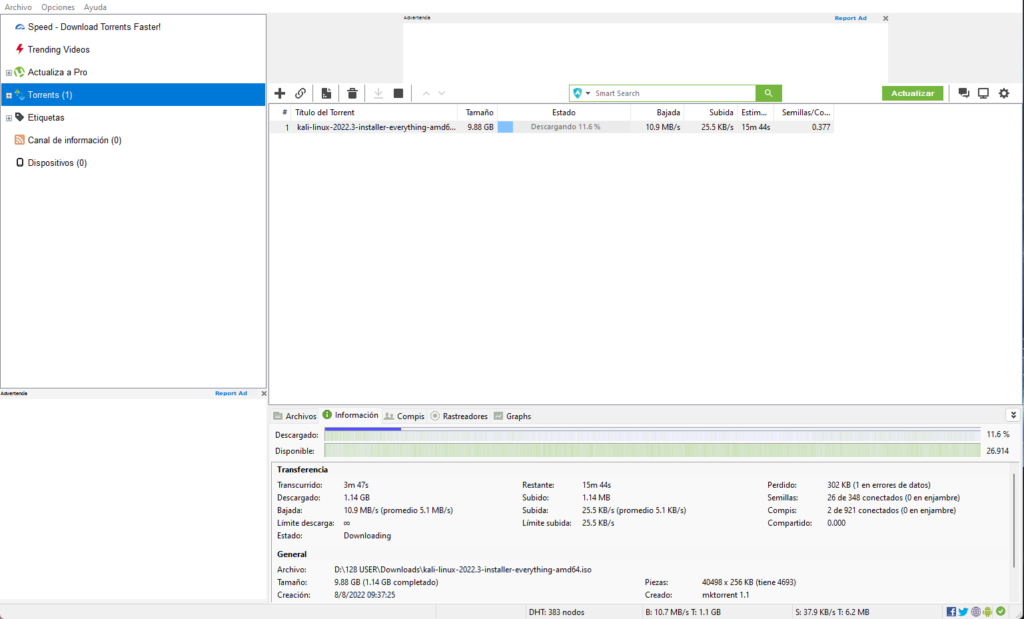Open the search provider shield dropdown
Image resolution: width=1024 pixels, height=619 pixels.
[x=581, y=93]
